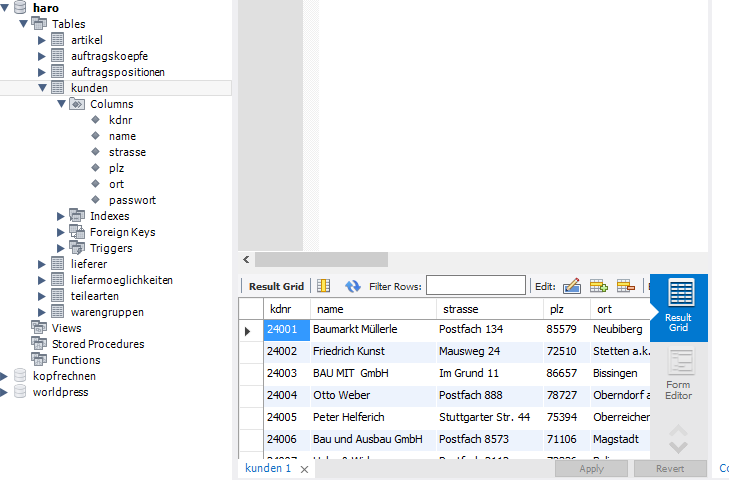This screenshot has width=729, height=480.
Task: Expand the worldpress schema
Action: click(x=4, y=392)
